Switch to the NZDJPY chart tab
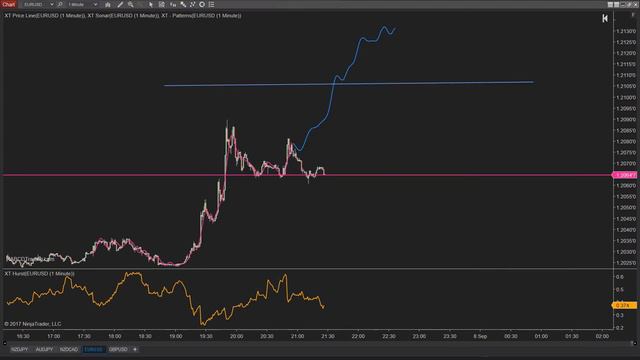Viewport: 640px width, 360px height. (20, 349)
